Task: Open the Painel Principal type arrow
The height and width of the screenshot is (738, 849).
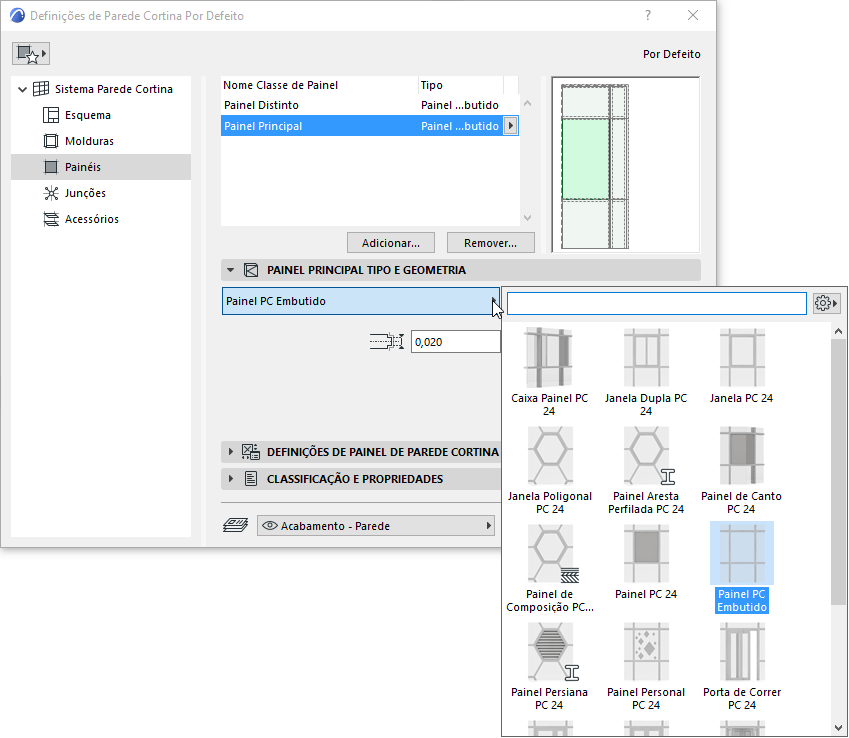Action: (508, 124)
